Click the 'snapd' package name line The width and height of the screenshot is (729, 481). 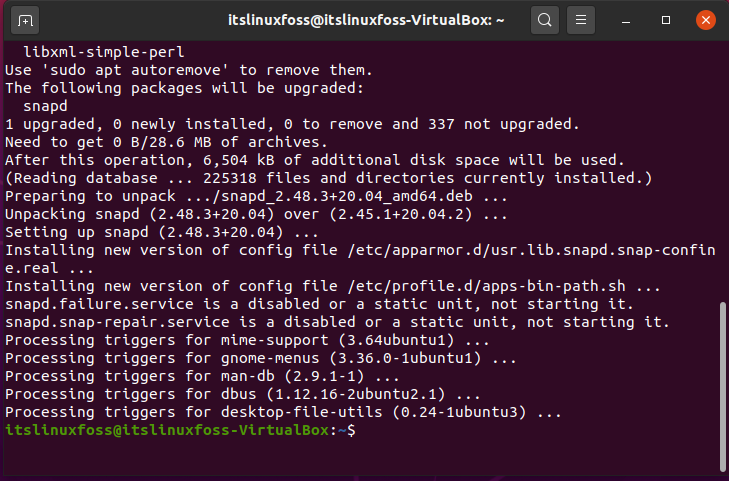[x=45, y=106]
